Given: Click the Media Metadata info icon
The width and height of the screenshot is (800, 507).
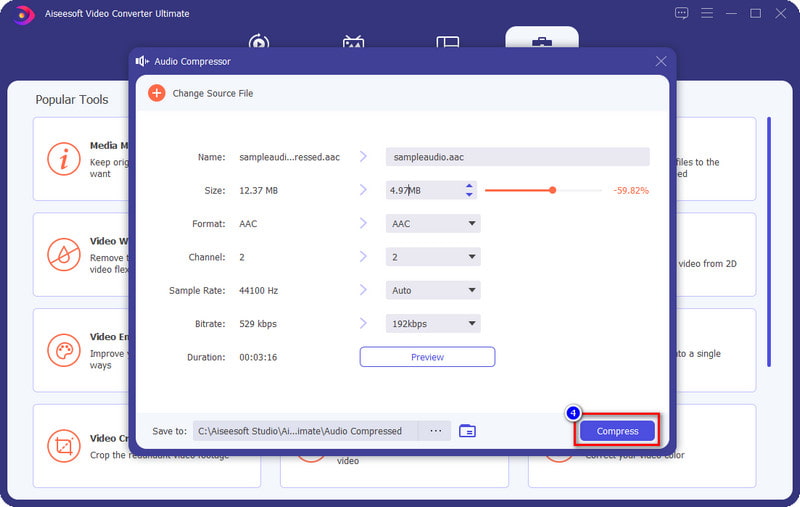Looking at the screenshot, I should [64, 159].
